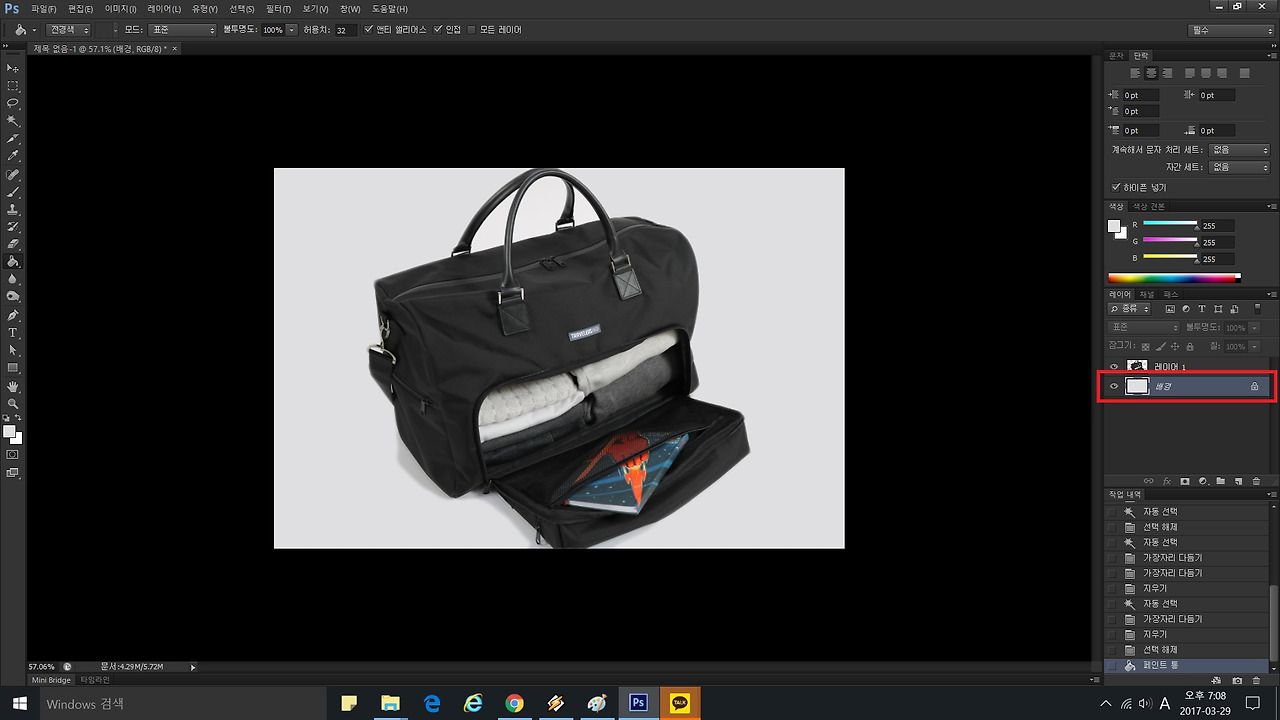Image resolution: width=1280 pixels, height=720 pixels.
Task: Click the Windows Start button
Action: [x=18, y=703]
